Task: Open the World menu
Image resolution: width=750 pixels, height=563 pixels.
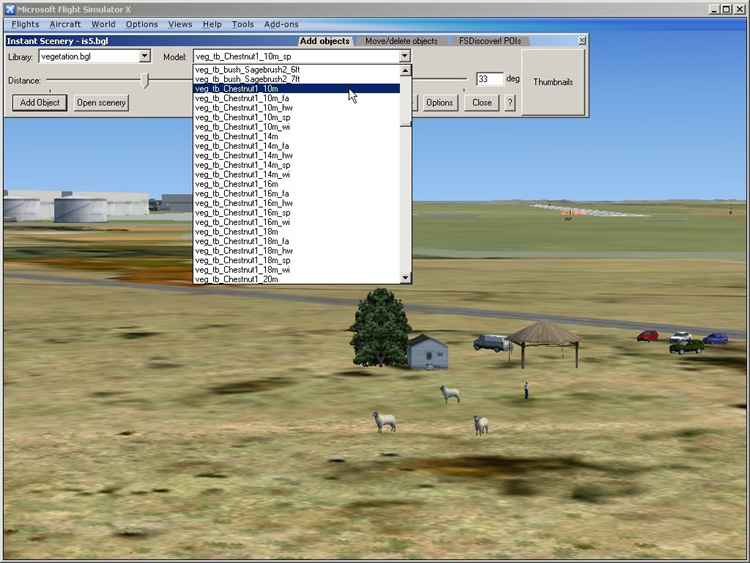Action: tap(103, 24)
